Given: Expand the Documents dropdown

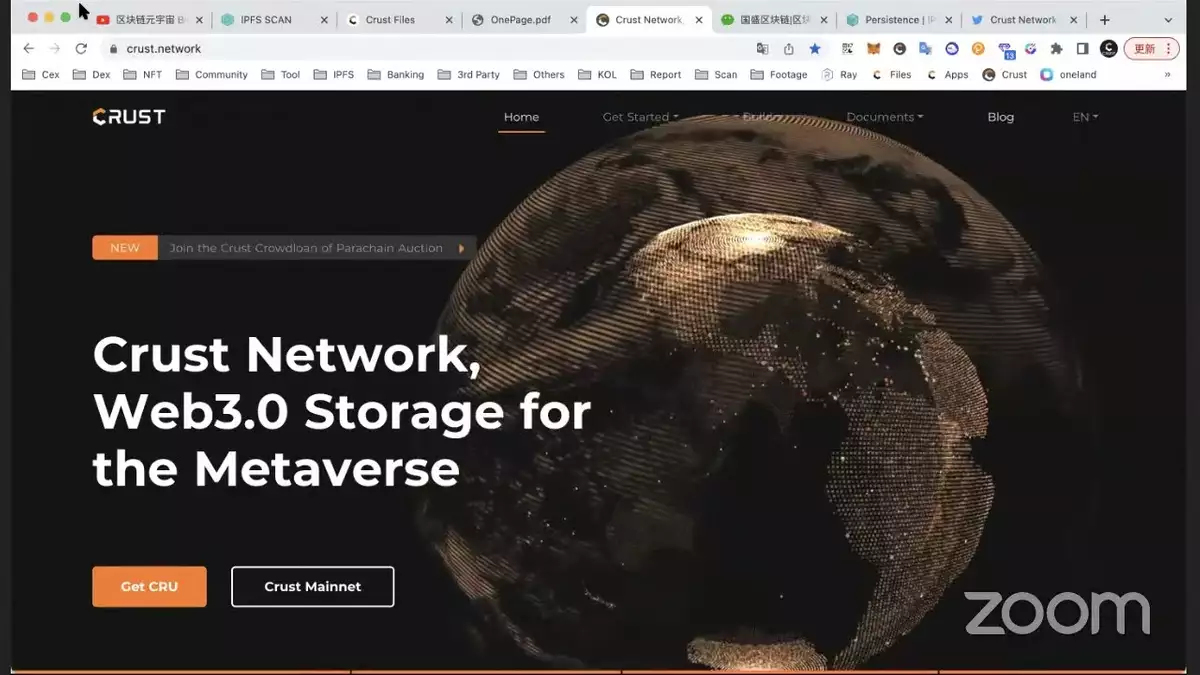Looking at the screenshot, I should pos(885,117).
